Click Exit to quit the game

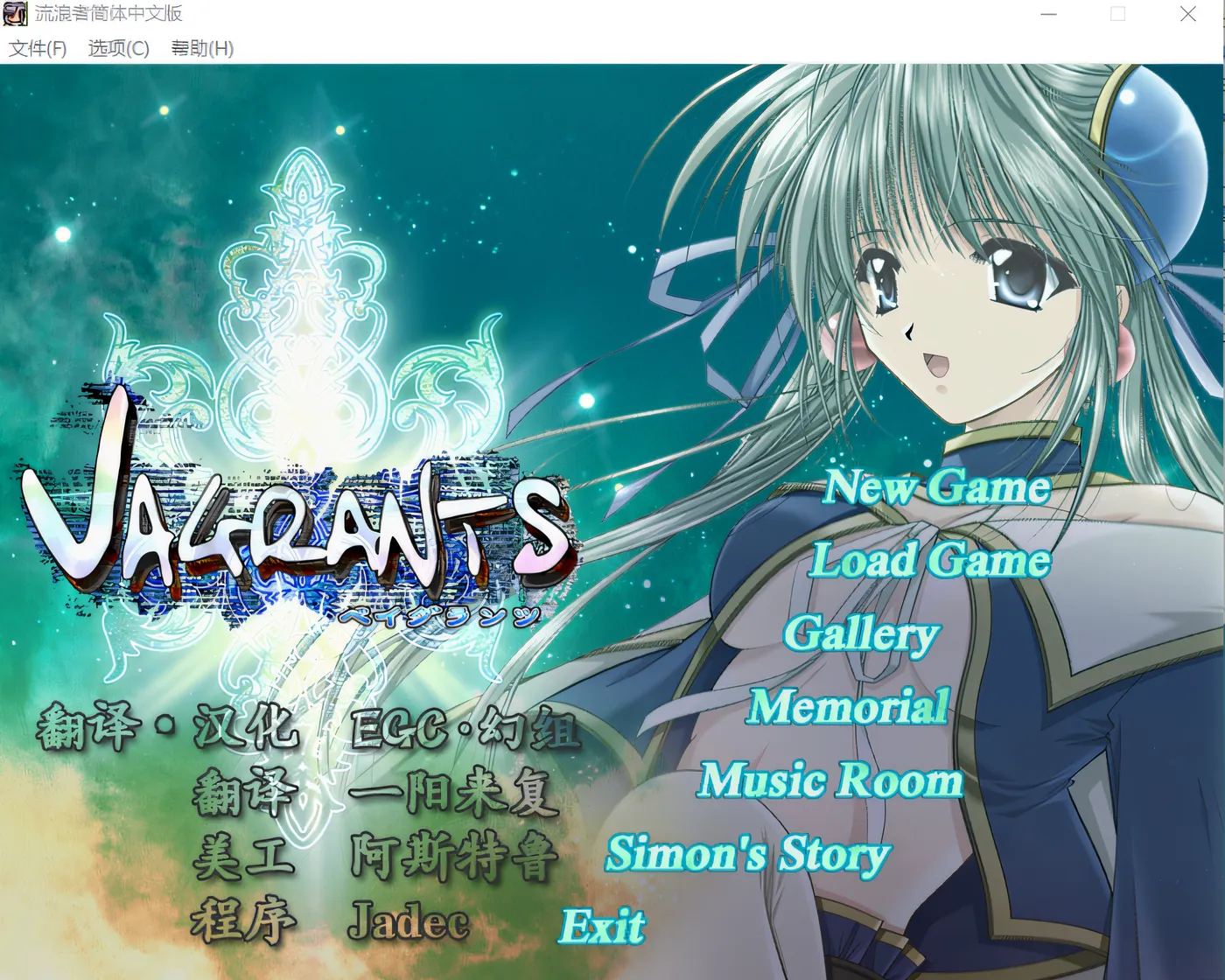tap(602, 927)
